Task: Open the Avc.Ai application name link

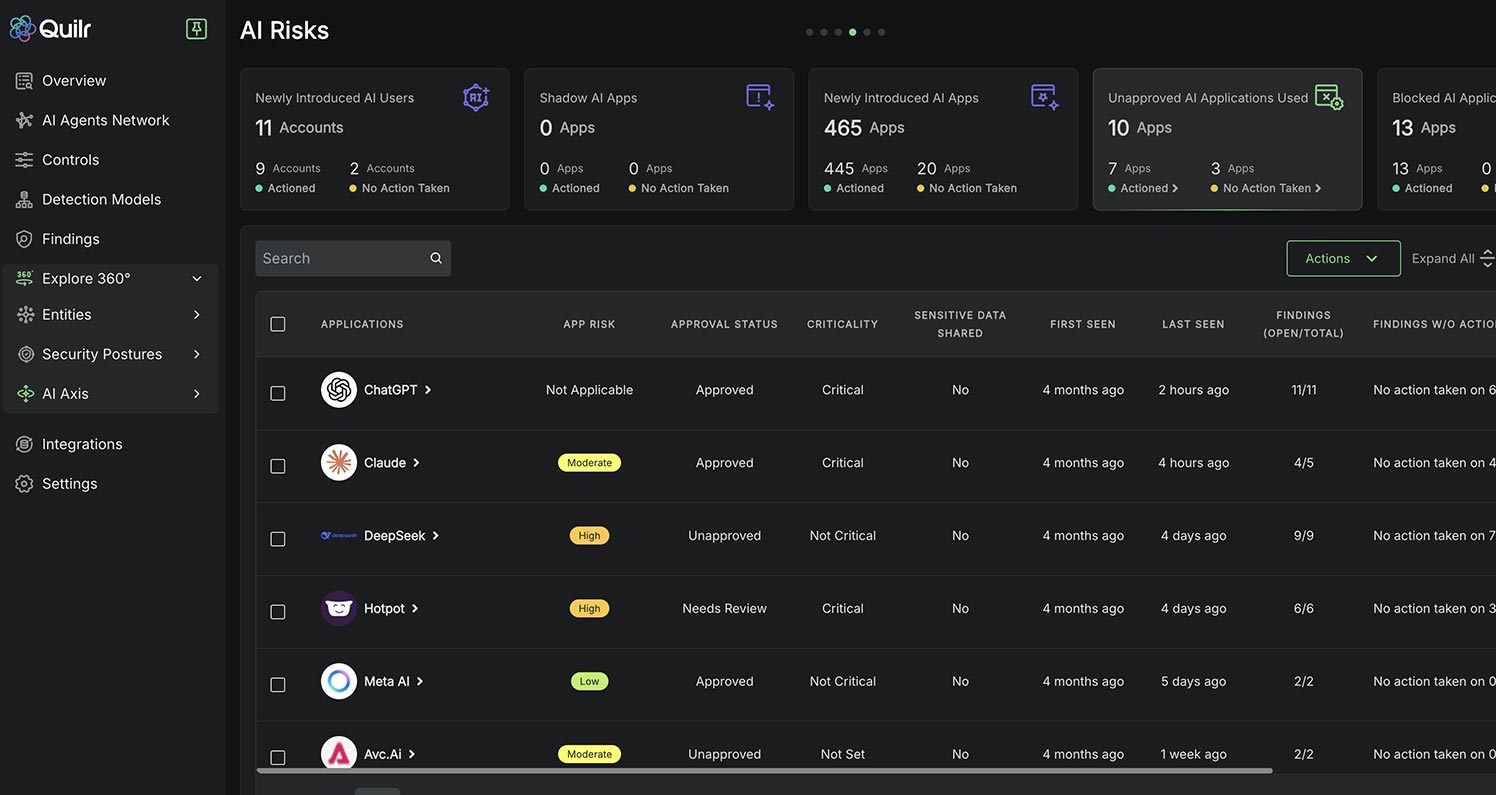Action: (x=383, y=754)
